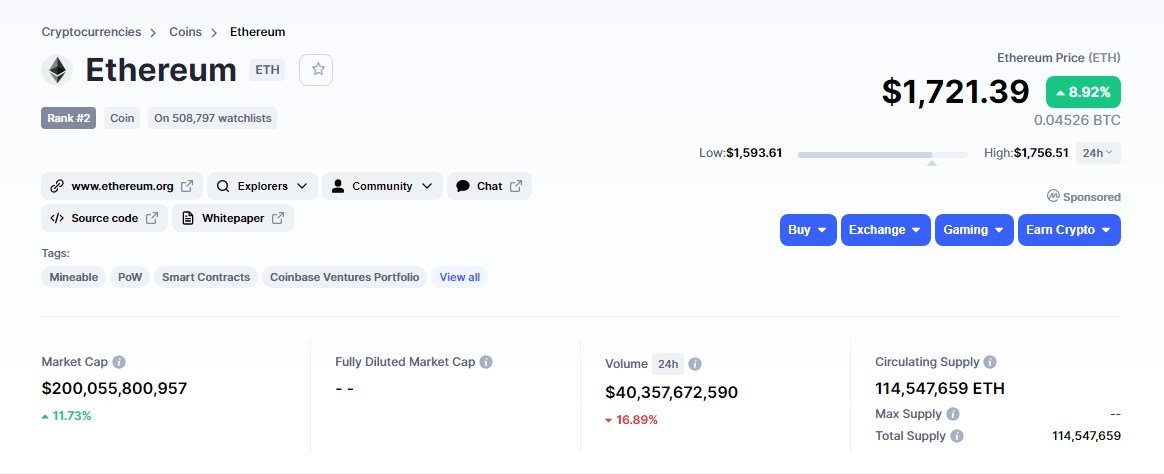Screen dimensions: 1164x474
Task: Open the Exchange dropdown button
Action: [886, 230]
